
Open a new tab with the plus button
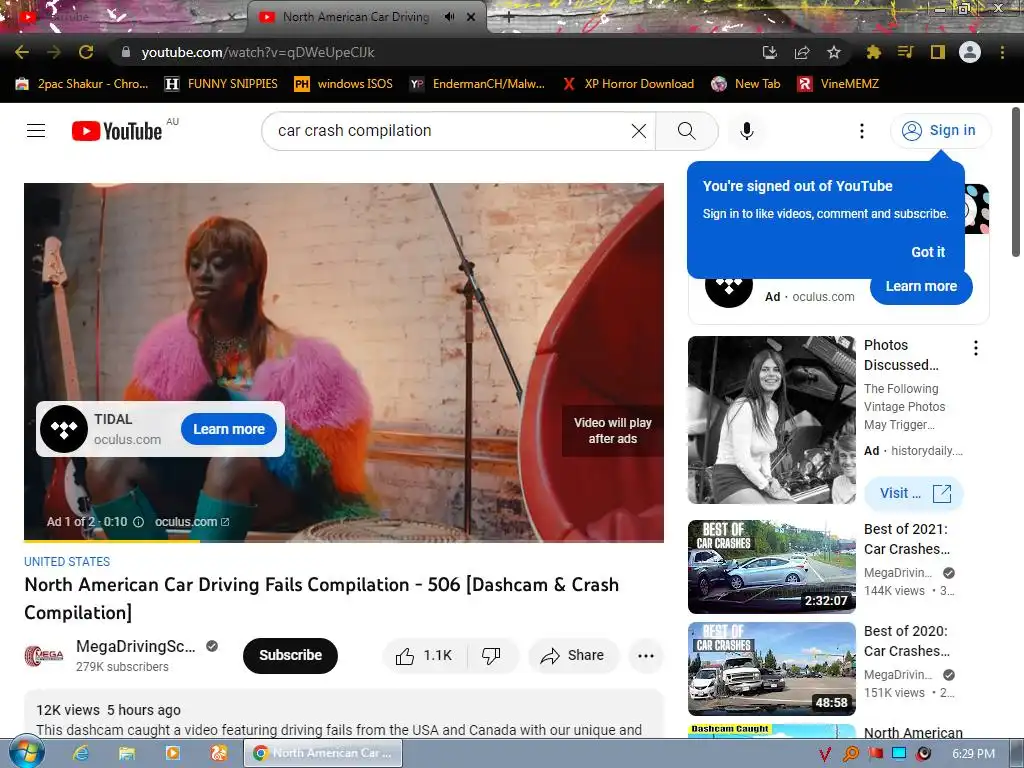click(x=508, y=18)
